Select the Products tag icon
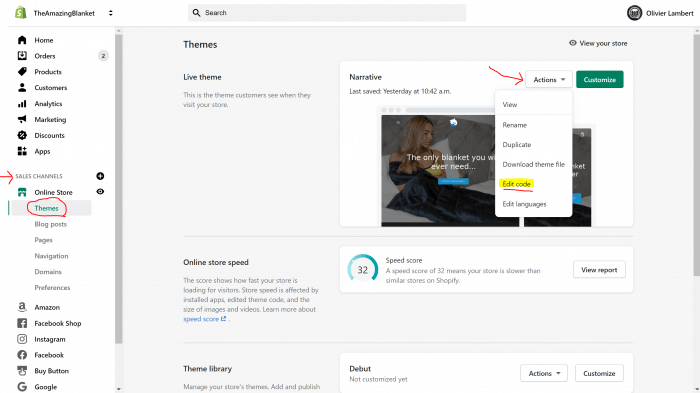Screen dimensions: 700x393 [22, 72]
